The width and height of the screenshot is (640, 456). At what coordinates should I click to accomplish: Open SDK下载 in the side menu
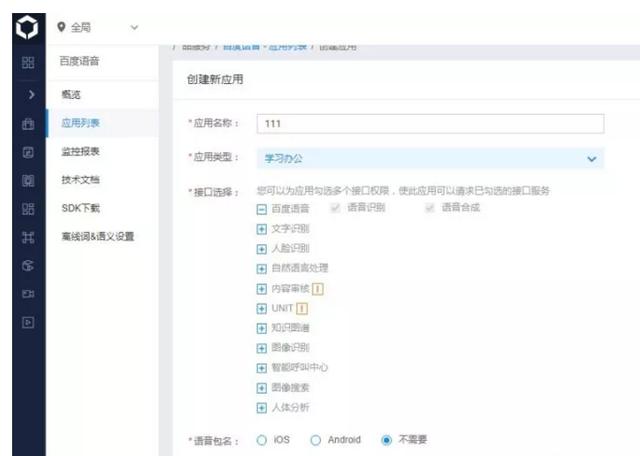(80, 208)
